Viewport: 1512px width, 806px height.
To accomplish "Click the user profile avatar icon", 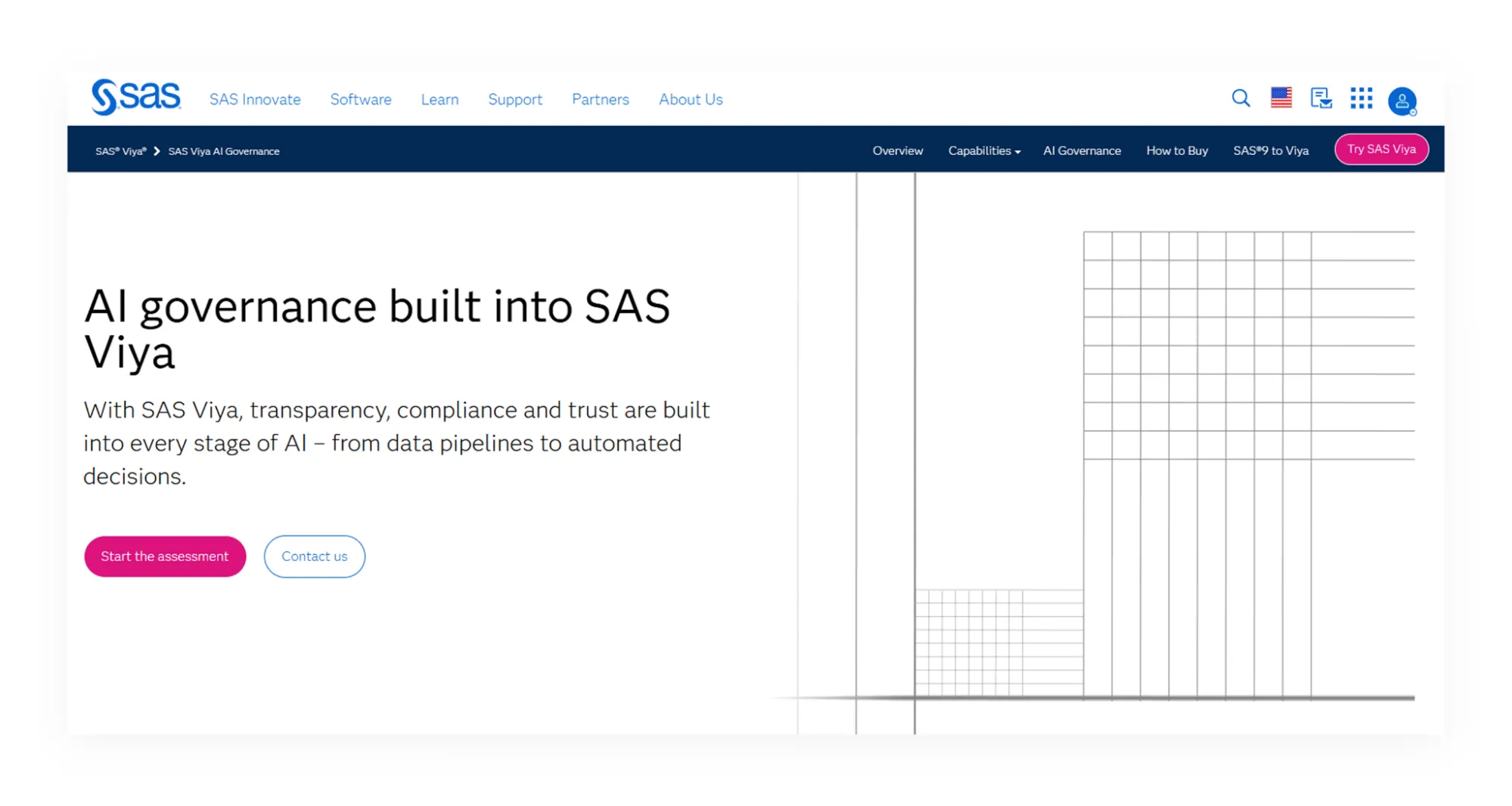I will (1402, 101).
